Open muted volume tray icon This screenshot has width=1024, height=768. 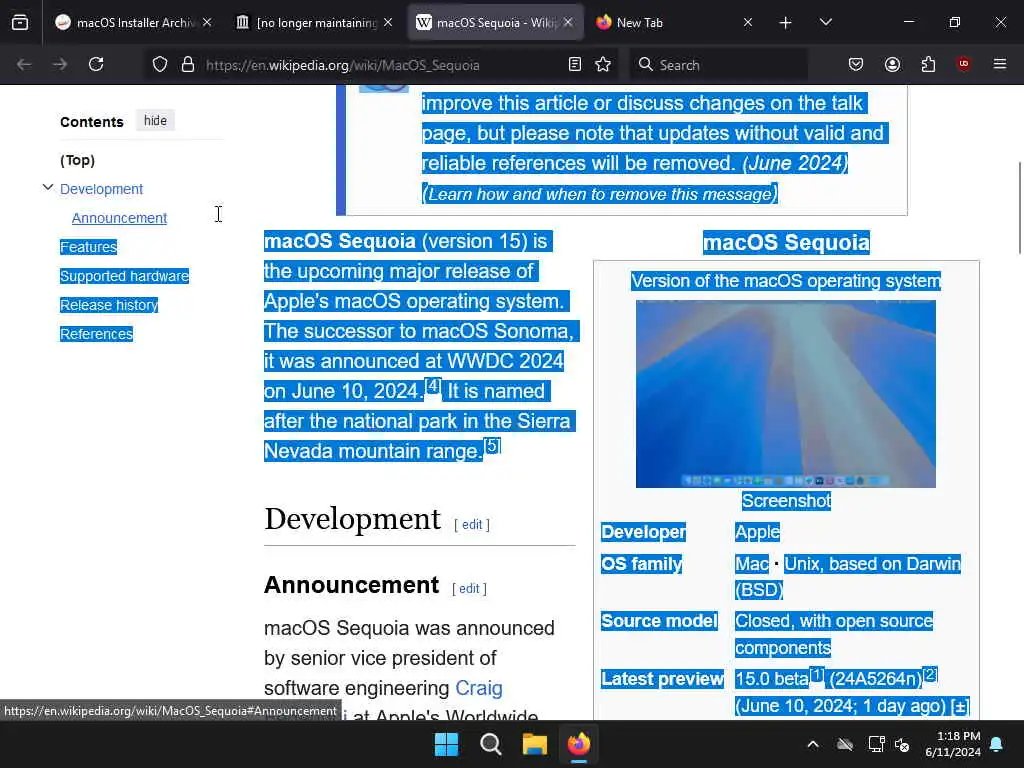tap(902, 744)
